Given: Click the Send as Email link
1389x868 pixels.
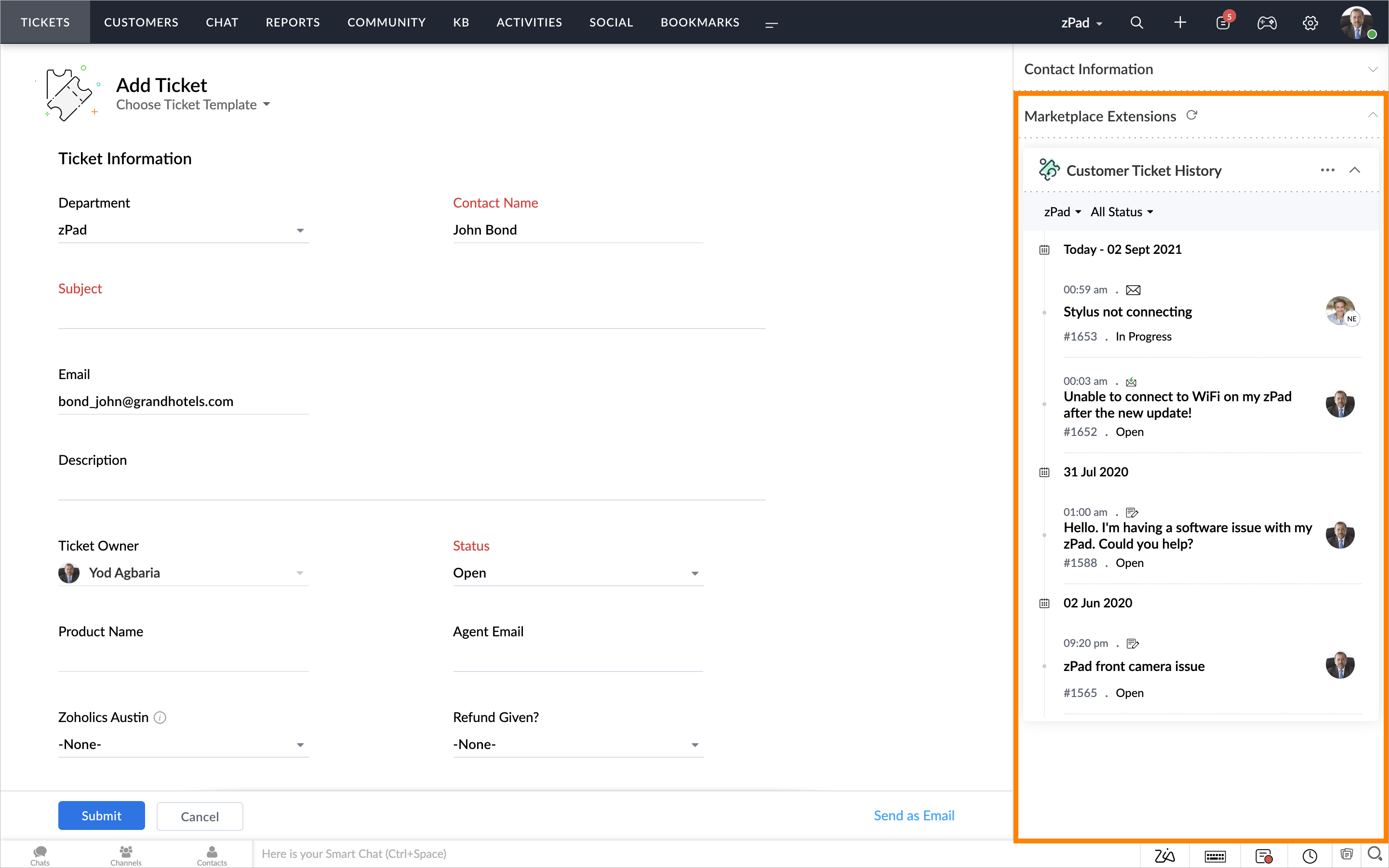Looking at the screenshot, I should 913,816.
